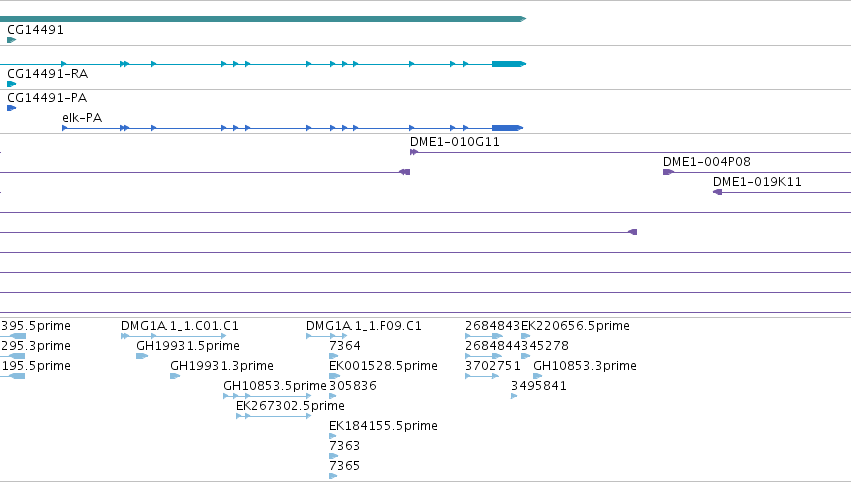
Task: Select the glyph under EK184155.5prime
Action: pos(333,436)
